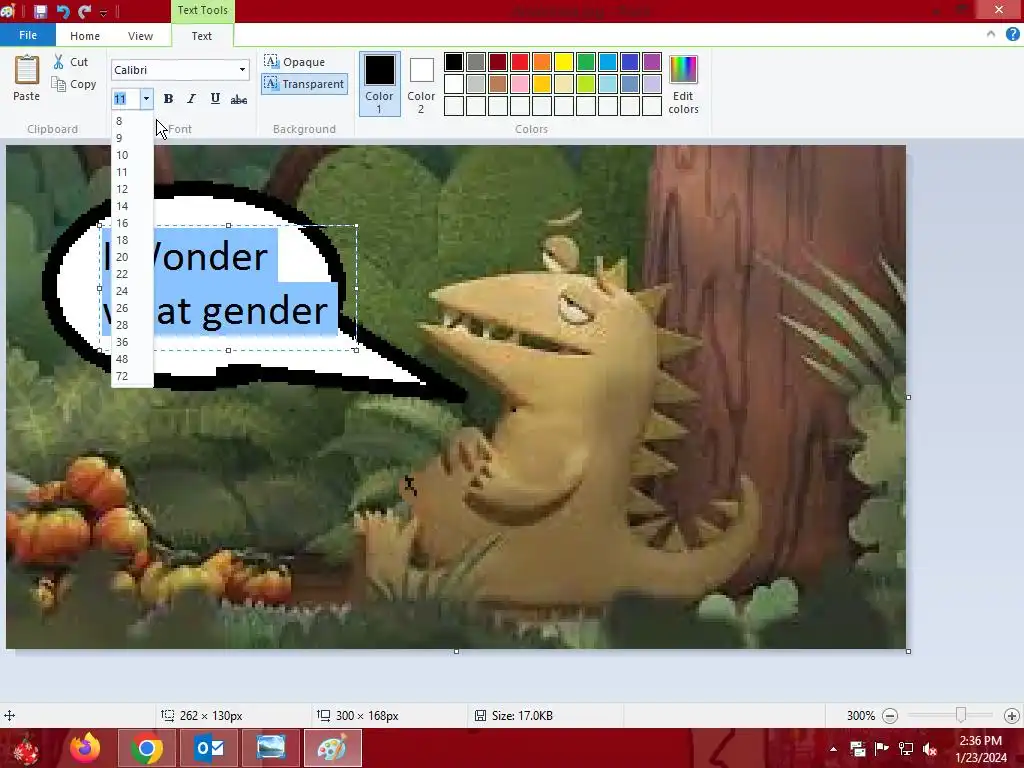Click the Paint Help question mark icon

(x=1012, y=35)
